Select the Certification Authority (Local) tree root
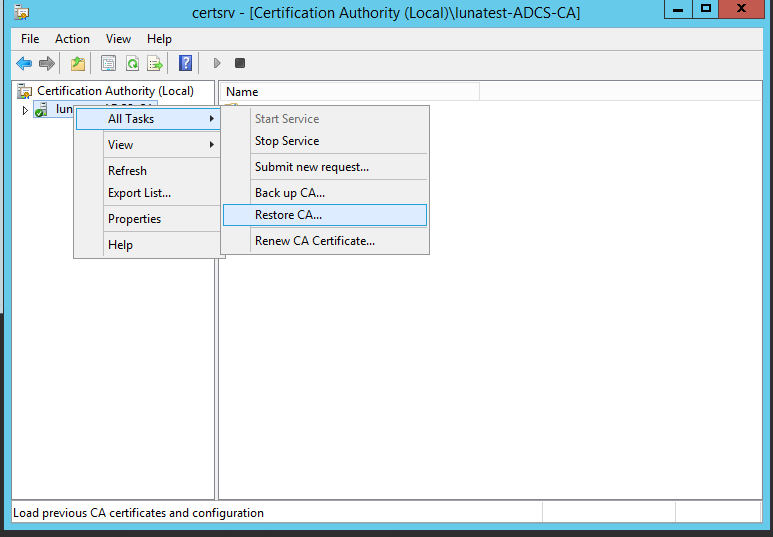 tap(115, 91)
